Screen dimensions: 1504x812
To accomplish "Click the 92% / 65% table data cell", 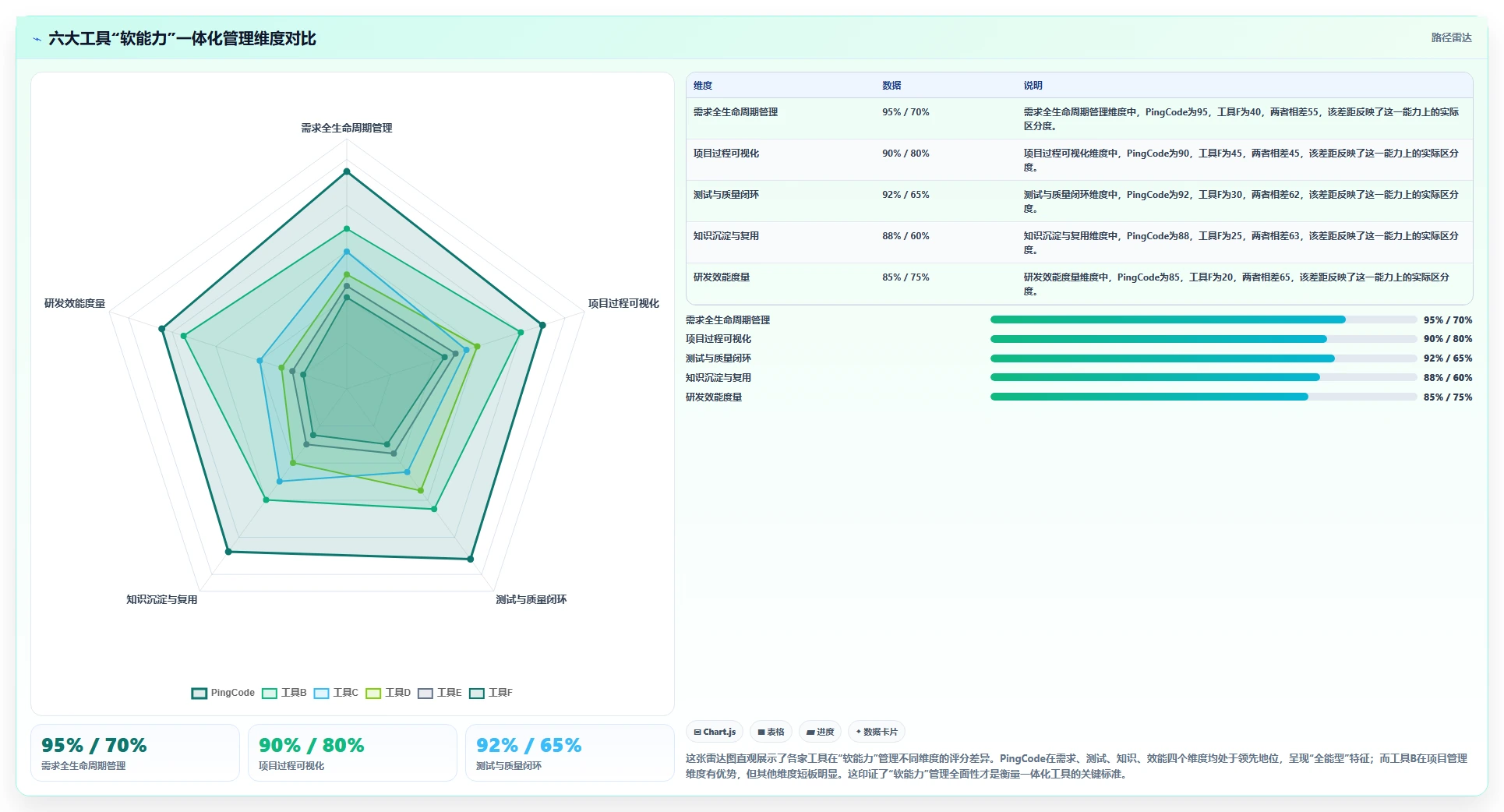I will tap(906, 195).
